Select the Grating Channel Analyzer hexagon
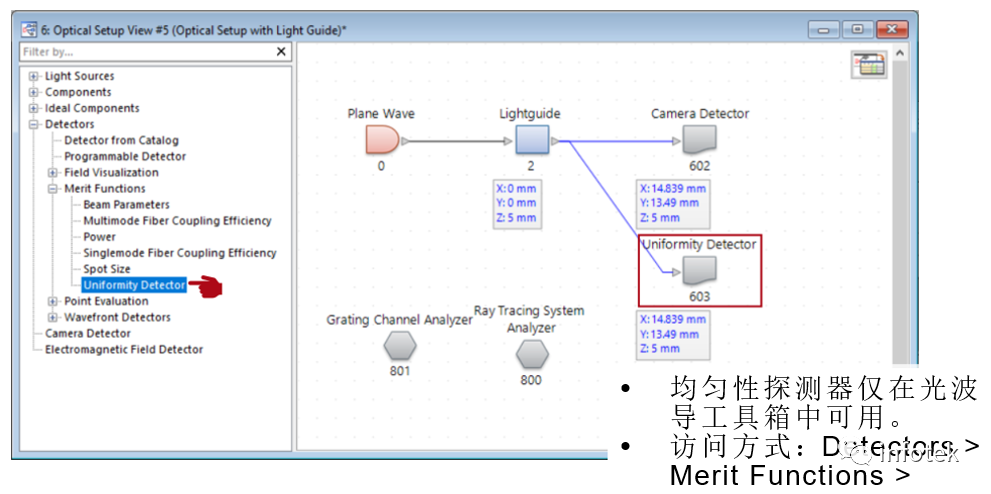991x494 pixels. (x=399, y=345)
